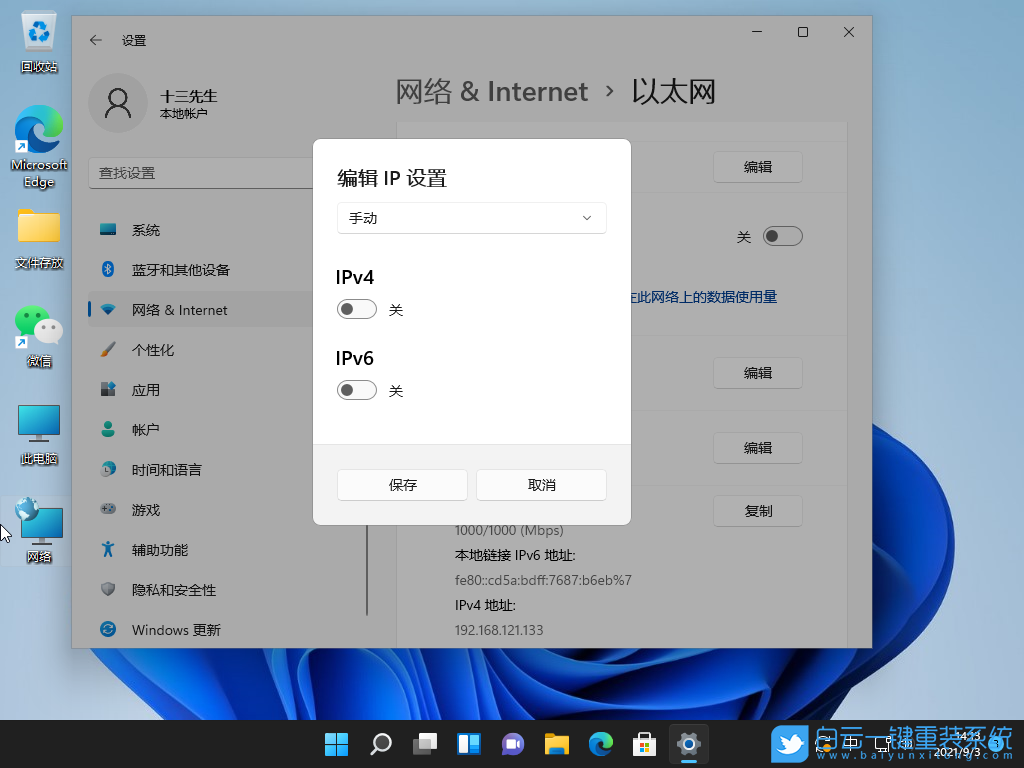Cancel the IP edit with 取消
Screen dimensions: 1024x768
tap(541, 484)
